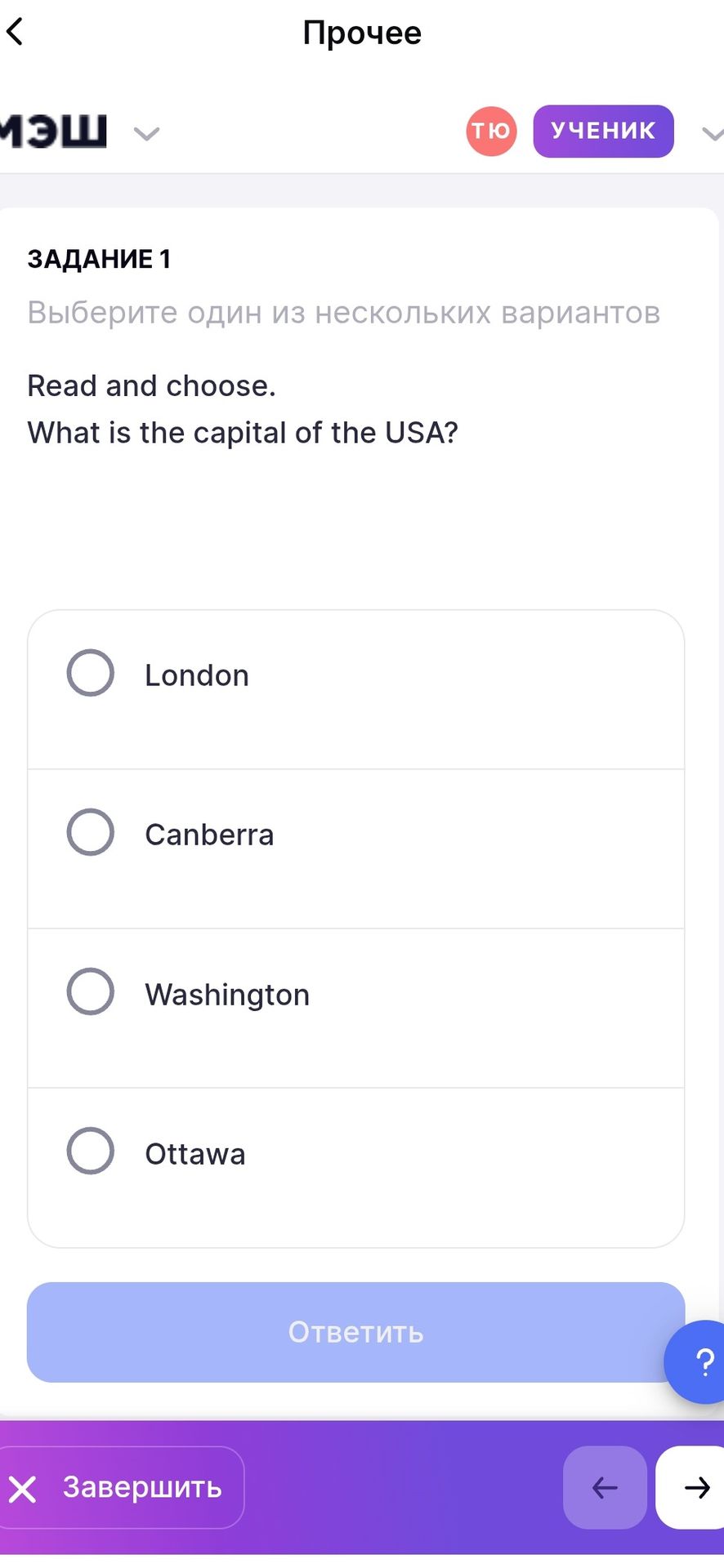Pick the Ottawa radio button
Viewport: 724px width, 1568px height.
tap(90, 1151)
